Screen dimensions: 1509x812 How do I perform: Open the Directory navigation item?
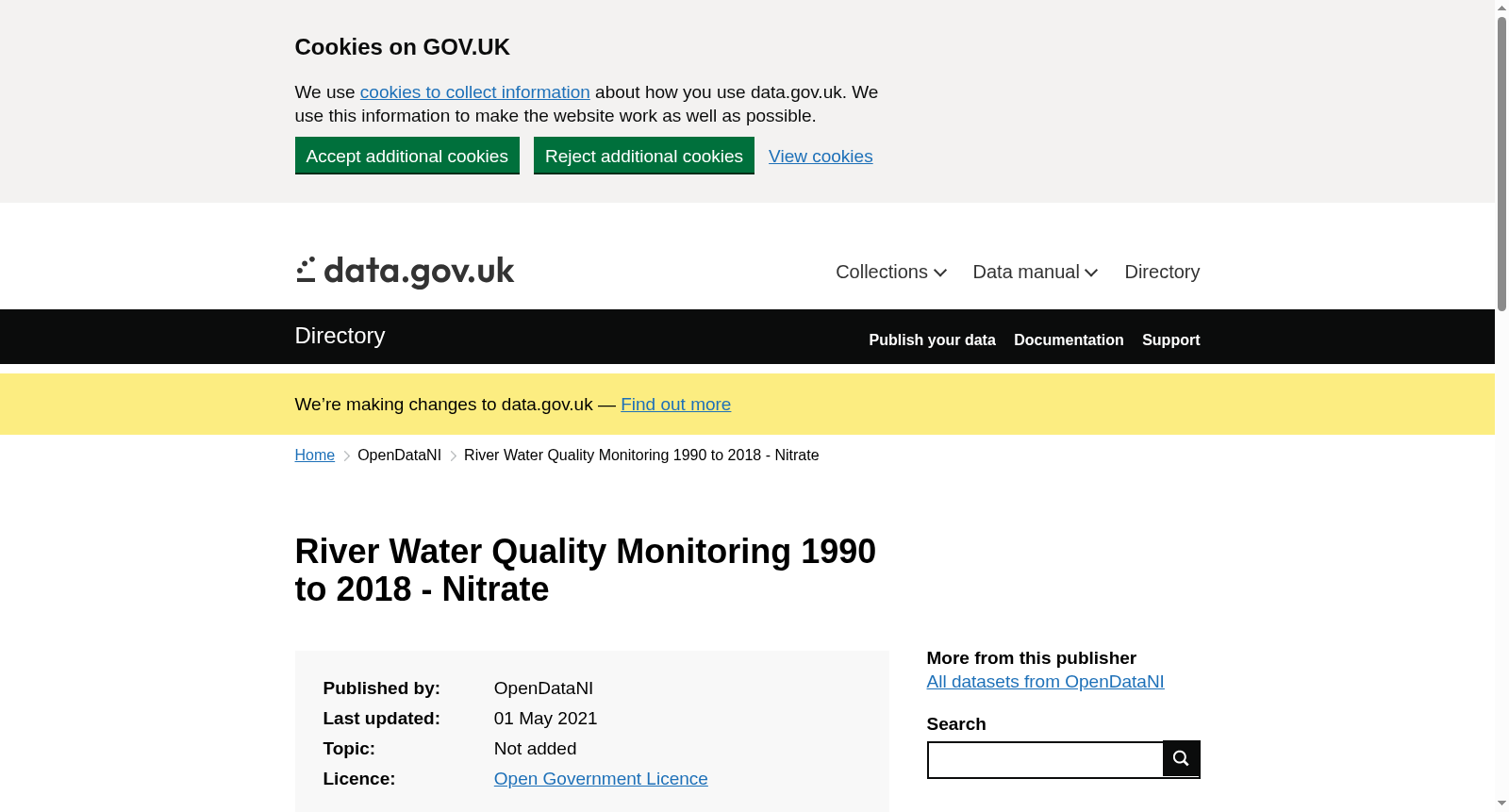click(1162, 272)
